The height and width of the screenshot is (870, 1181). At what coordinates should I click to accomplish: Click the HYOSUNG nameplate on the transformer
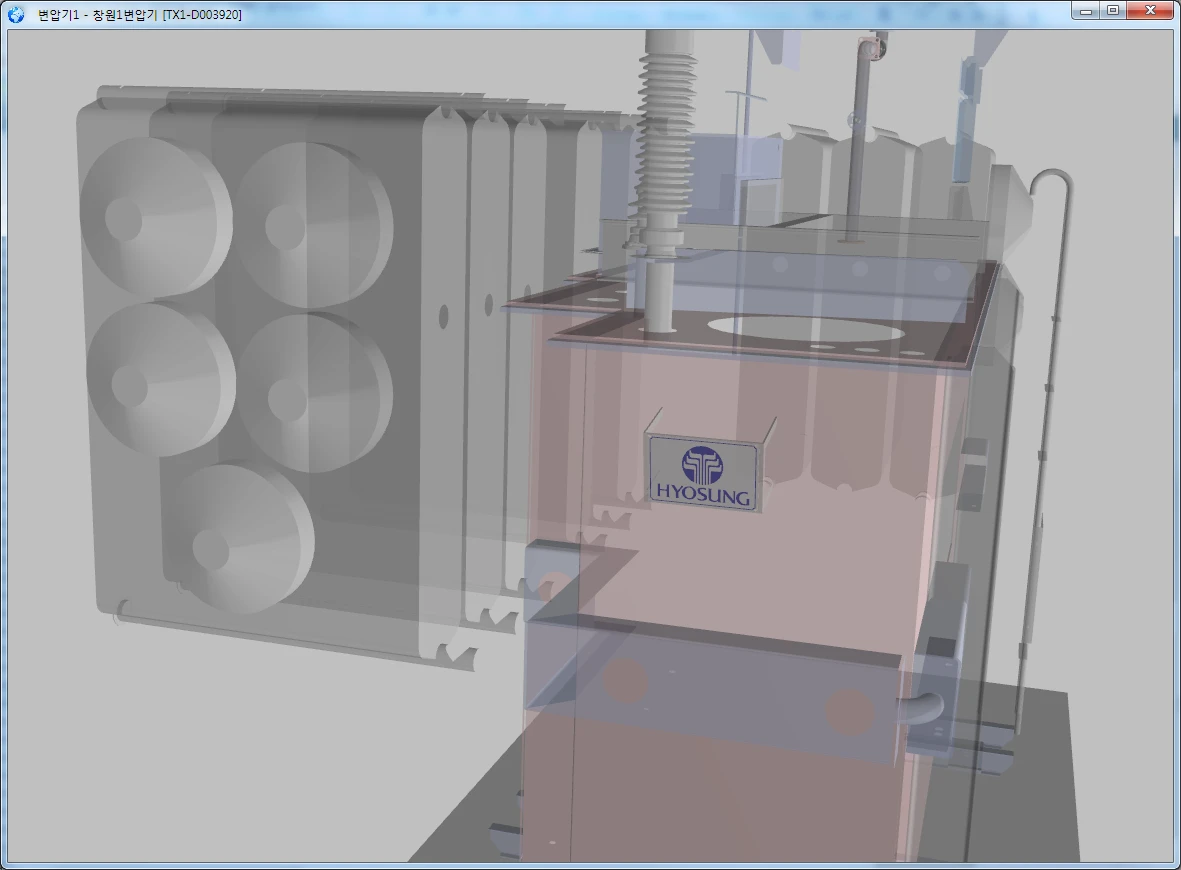[704, 474]
